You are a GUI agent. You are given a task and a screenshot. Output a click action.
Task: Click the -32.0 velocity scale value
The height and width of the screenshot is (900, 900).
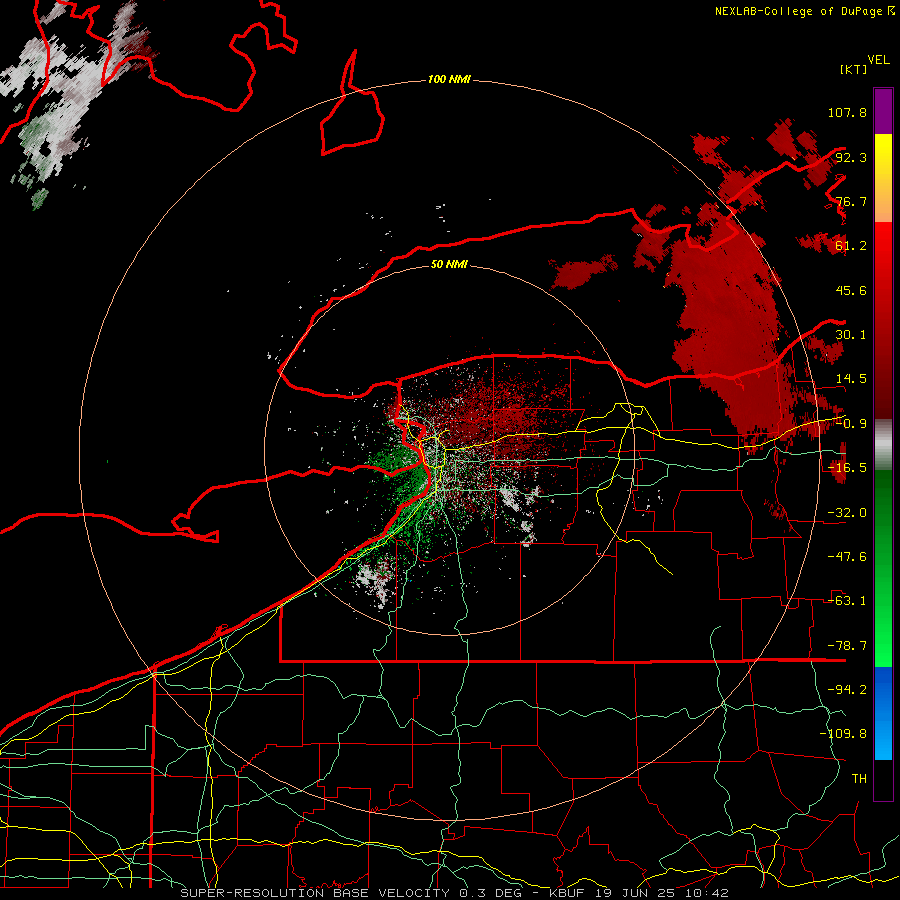[847, 513]
